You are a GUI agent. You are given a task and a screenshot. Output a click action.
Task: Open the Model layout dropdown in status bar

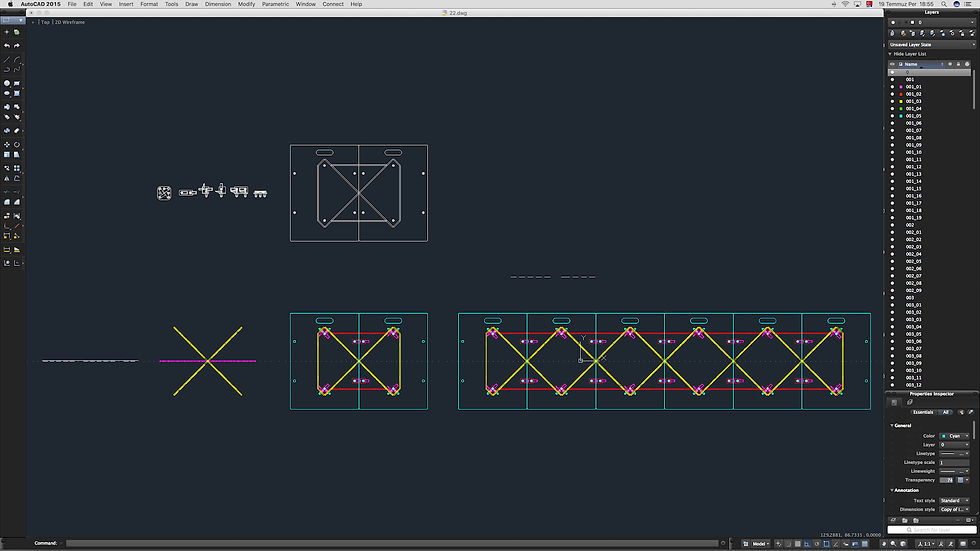tap(760, 544)
